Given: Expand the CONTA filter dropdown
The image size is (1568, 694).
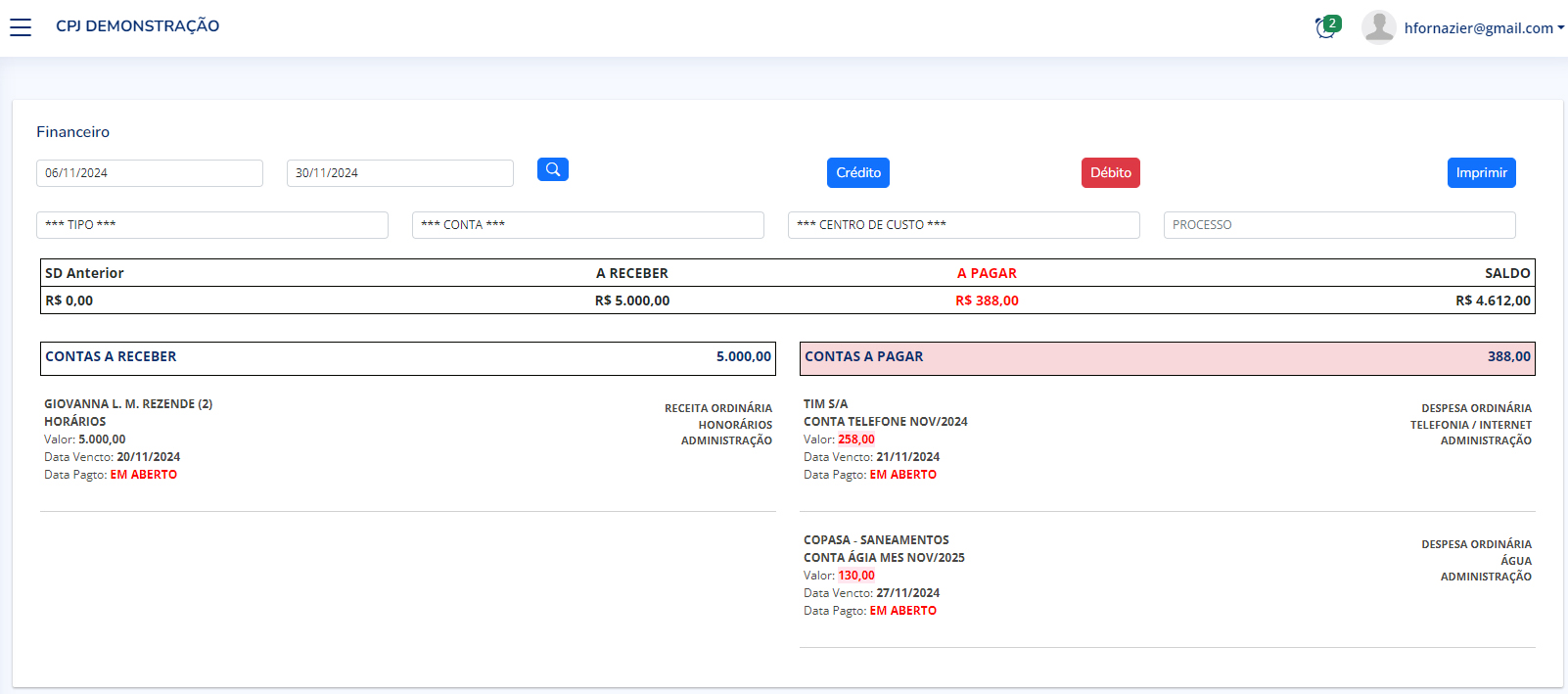Looking at the screenshot, I should [587, 225].
